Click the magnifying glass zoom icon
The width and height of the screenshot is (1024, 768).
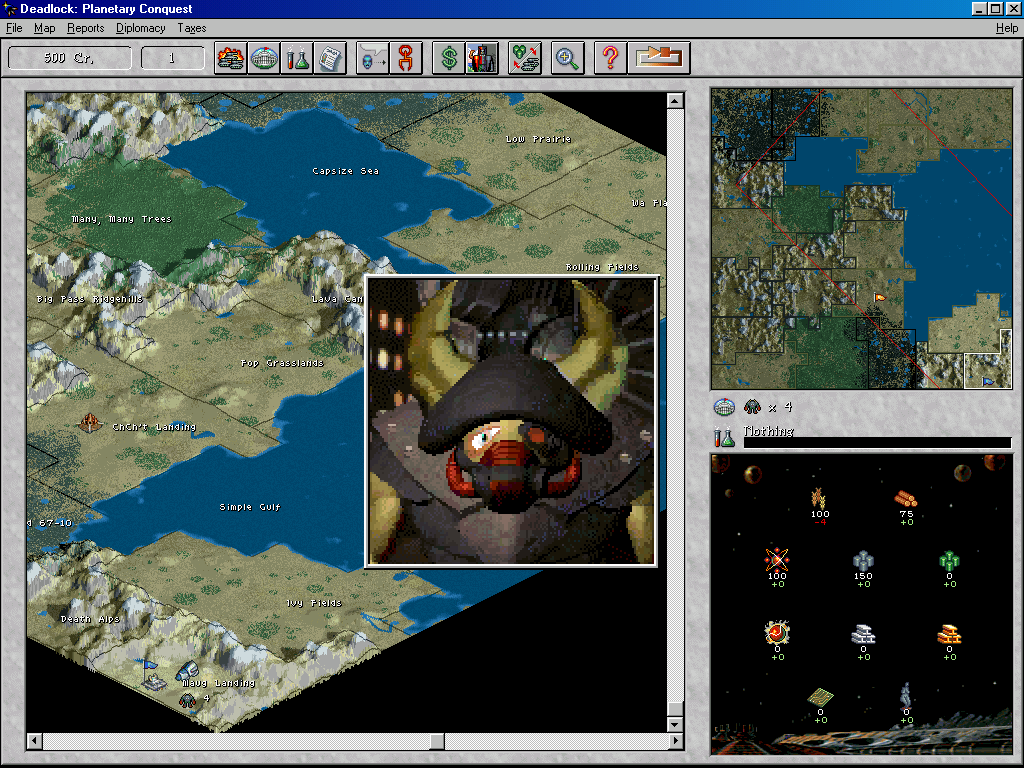point(567,58)
